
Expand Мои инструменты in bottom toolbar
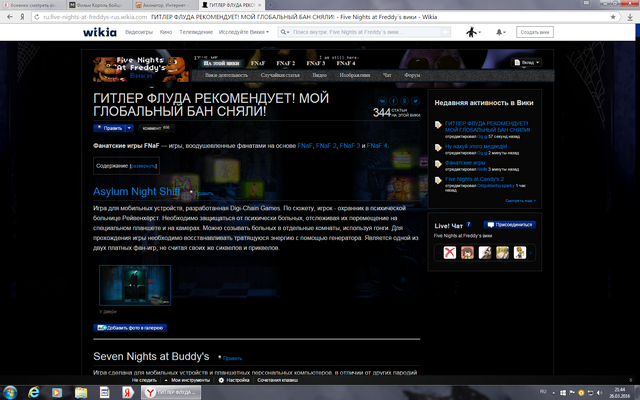(x=187, y=380)
